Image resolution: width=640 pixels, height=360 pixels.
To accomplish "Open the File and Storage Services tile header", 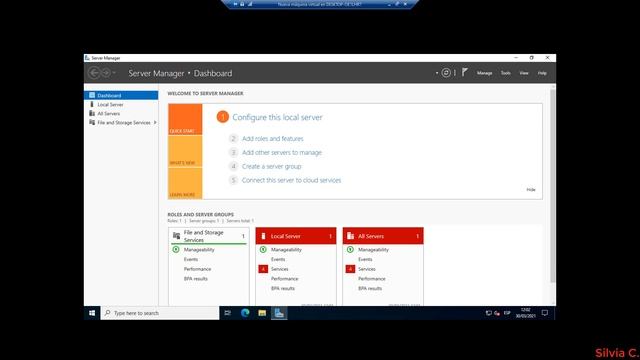I will pos(209,236).
